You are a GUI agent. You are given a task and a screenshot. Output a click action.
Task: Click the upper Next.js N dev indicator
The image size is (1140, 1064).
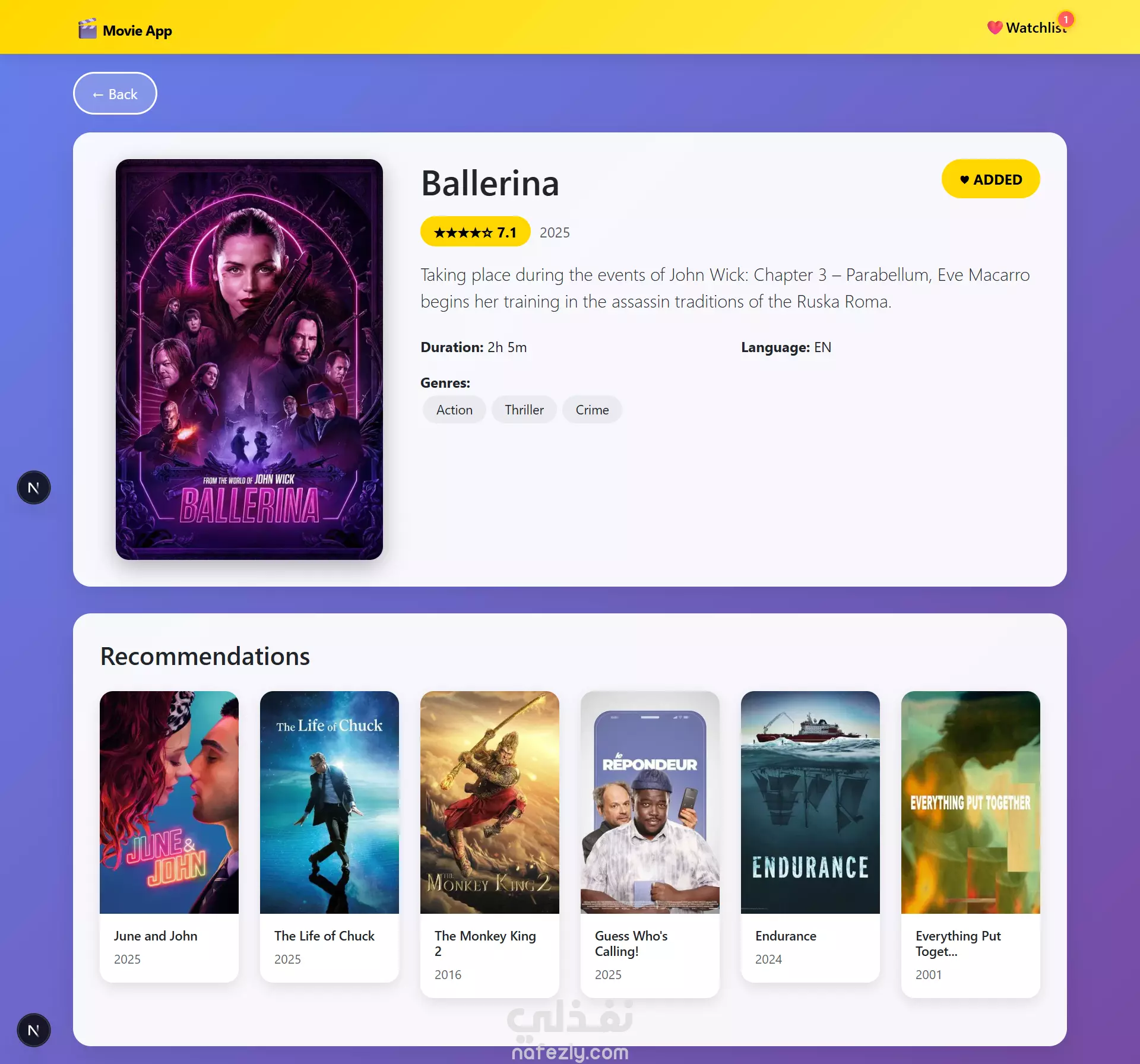[x=34, y=487]
